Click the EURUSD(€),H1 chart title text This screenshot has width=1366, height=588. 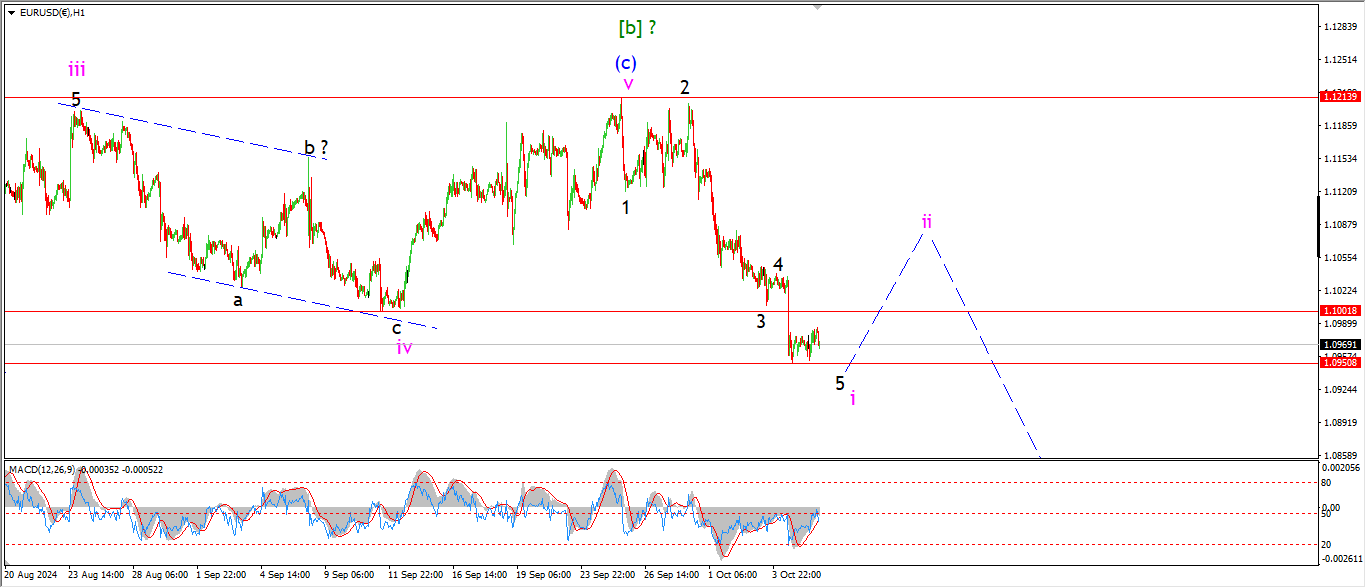[52, 12]
